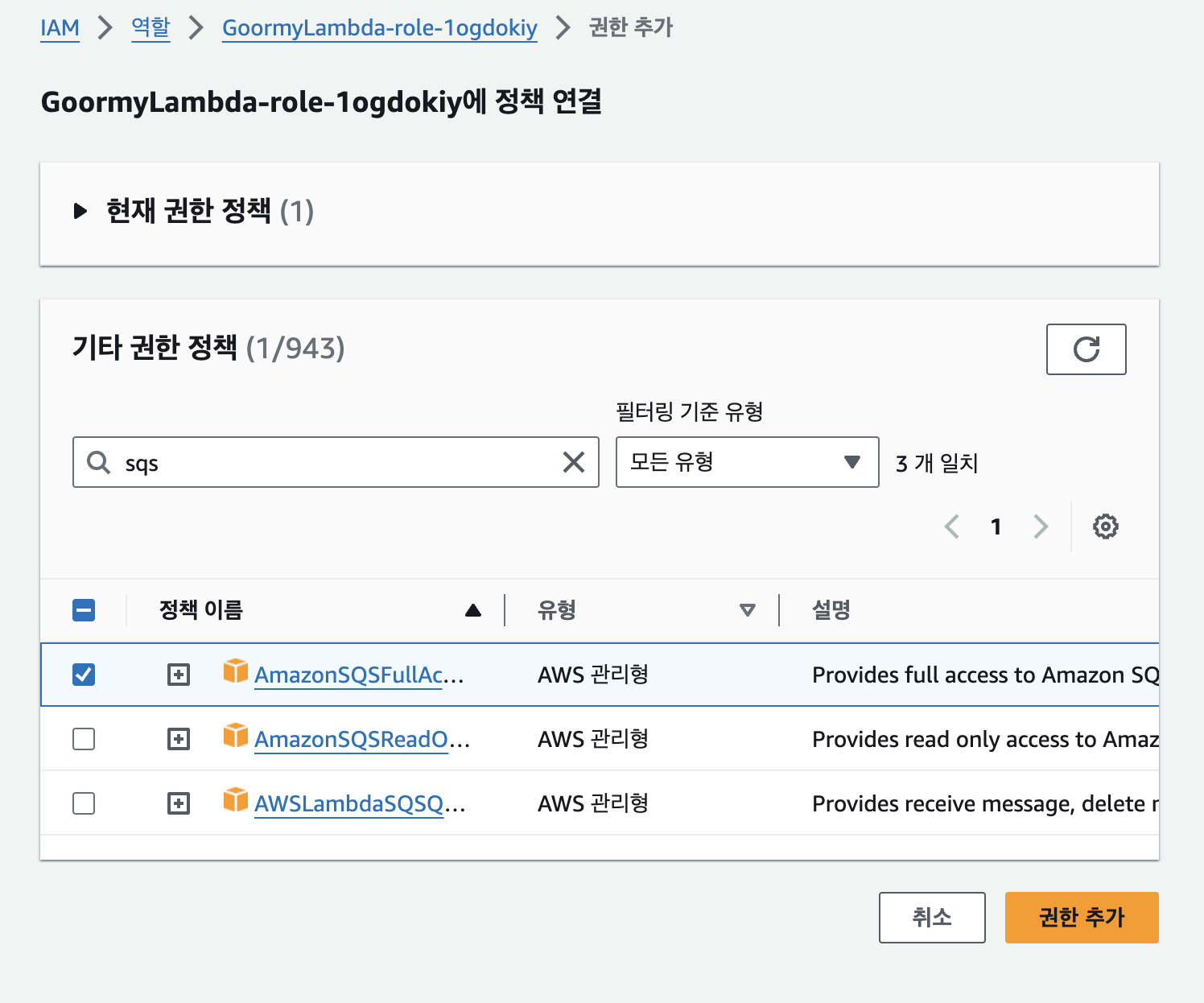Expand AmazonSQSFullAccess policy details
This screenshot has width=1204, height=1003.
tap(179, 675)
